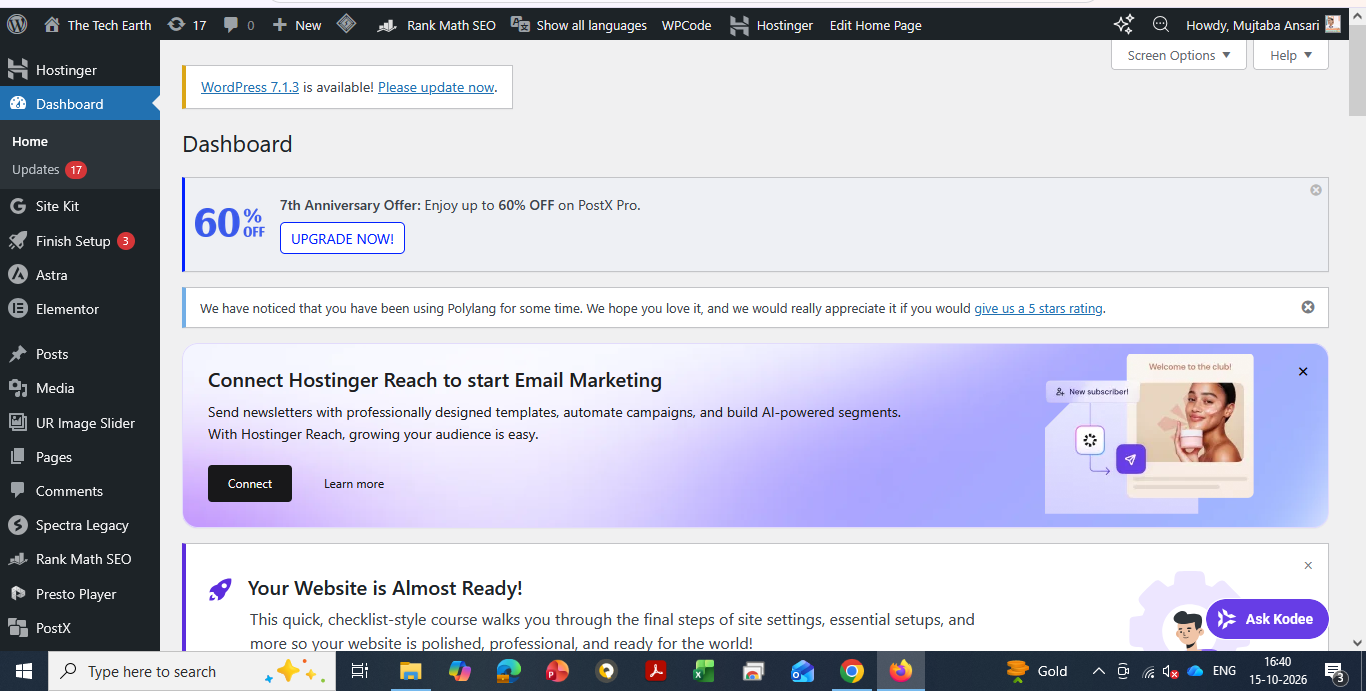Viewport: 1366px width, 691px height.
Task: Click the Learn more link
Action: click(x=354, y=484)
